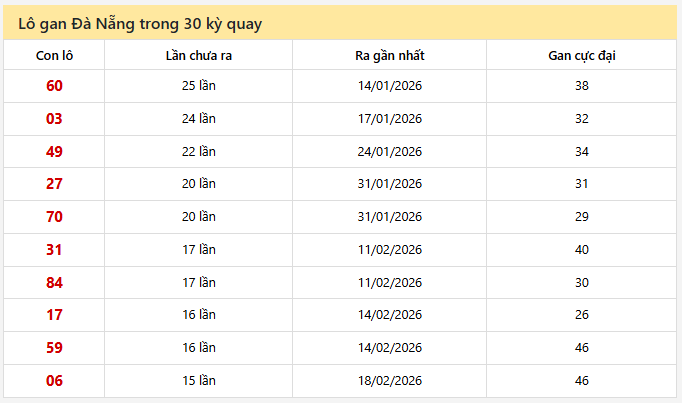Select the "25 lần" cell
682x403 pixels.
tap(198, 86)
